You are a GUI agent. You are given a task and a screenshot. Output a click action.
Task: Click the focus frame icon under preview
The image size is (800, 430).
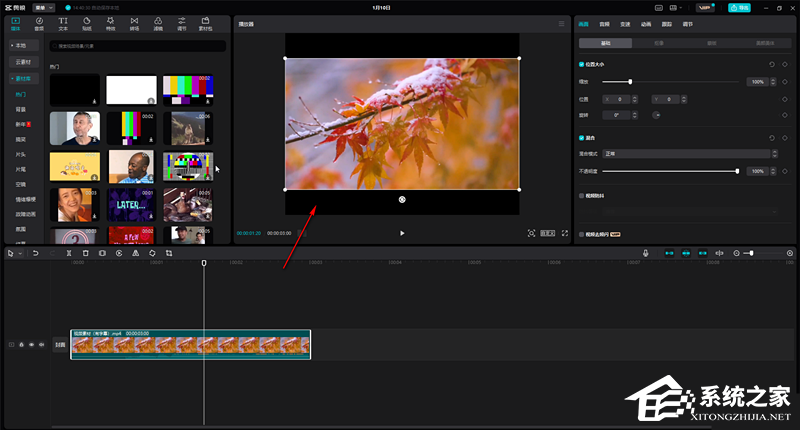(531, 233)
